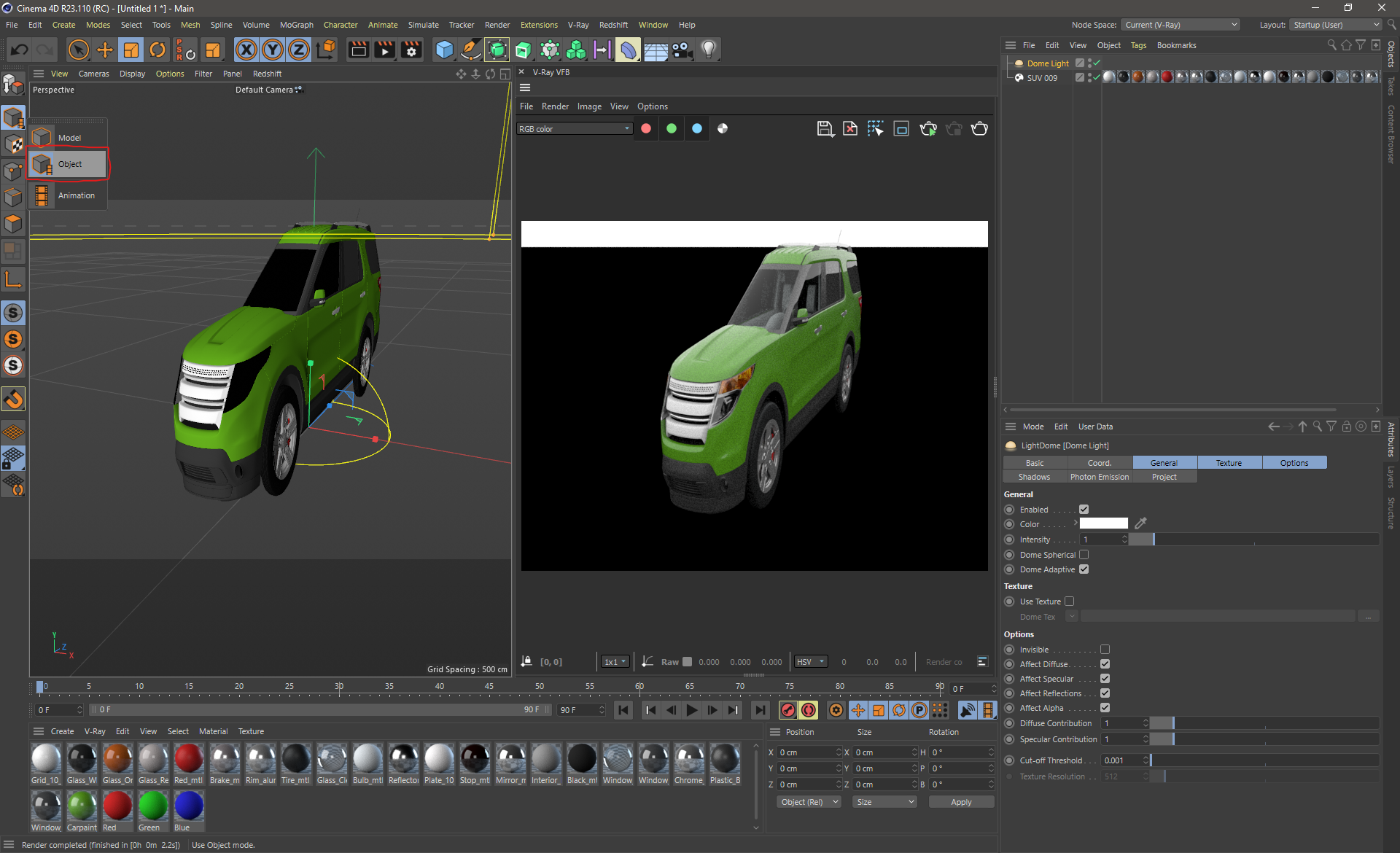Open the Layout Startup dropdown
Screen dimensions: 1400x853
point(1336,25)
